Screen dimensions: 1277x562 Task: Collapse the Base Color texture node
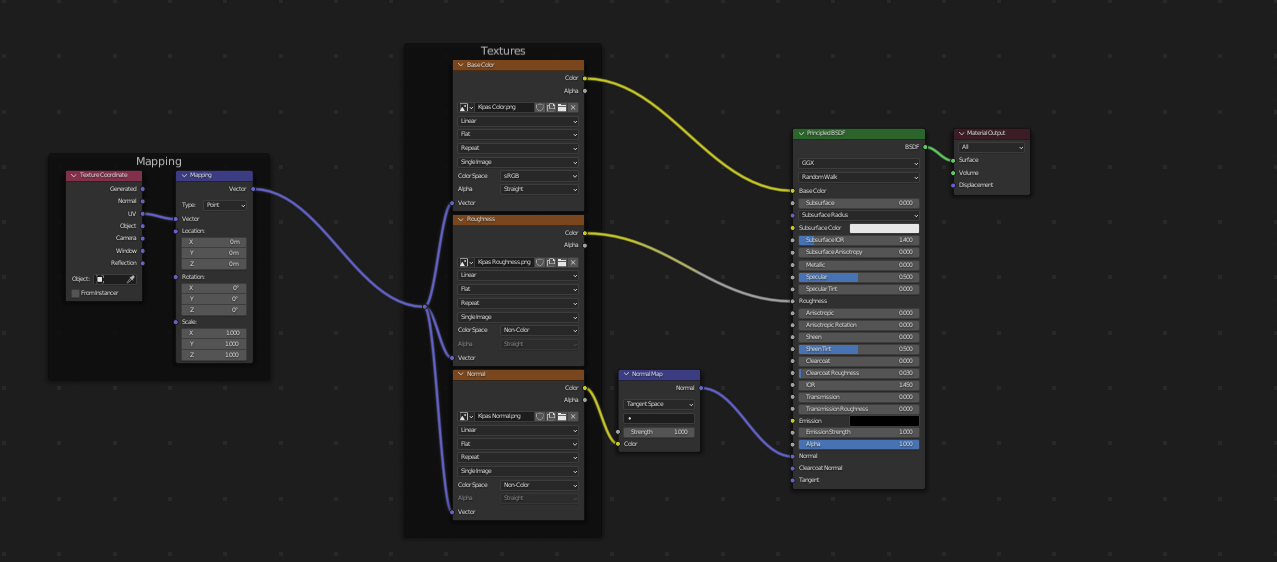pos(461,65)
